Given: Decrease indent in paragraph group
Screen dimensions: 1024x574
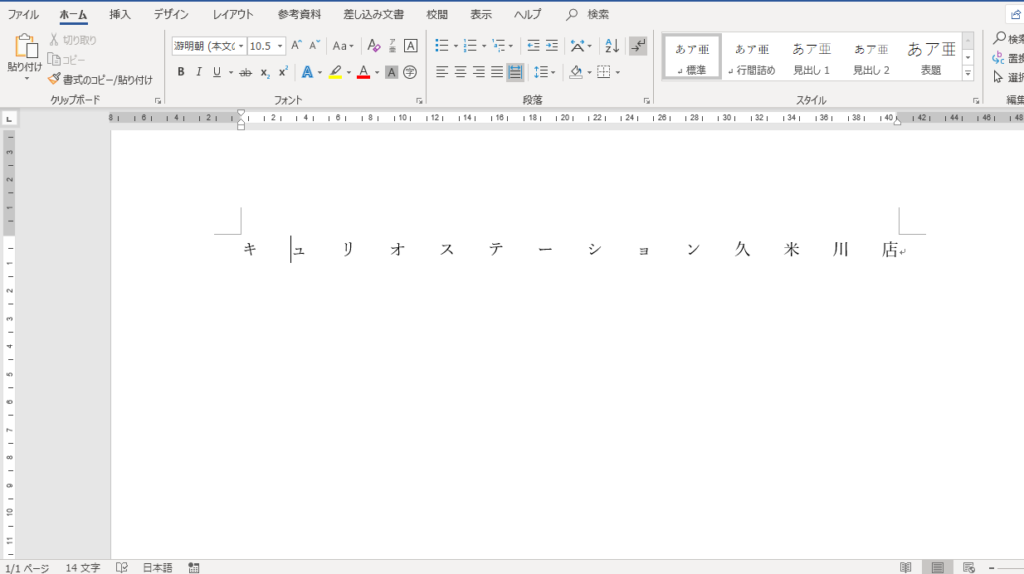Looking at the screenshot, I should coord(533,46).
